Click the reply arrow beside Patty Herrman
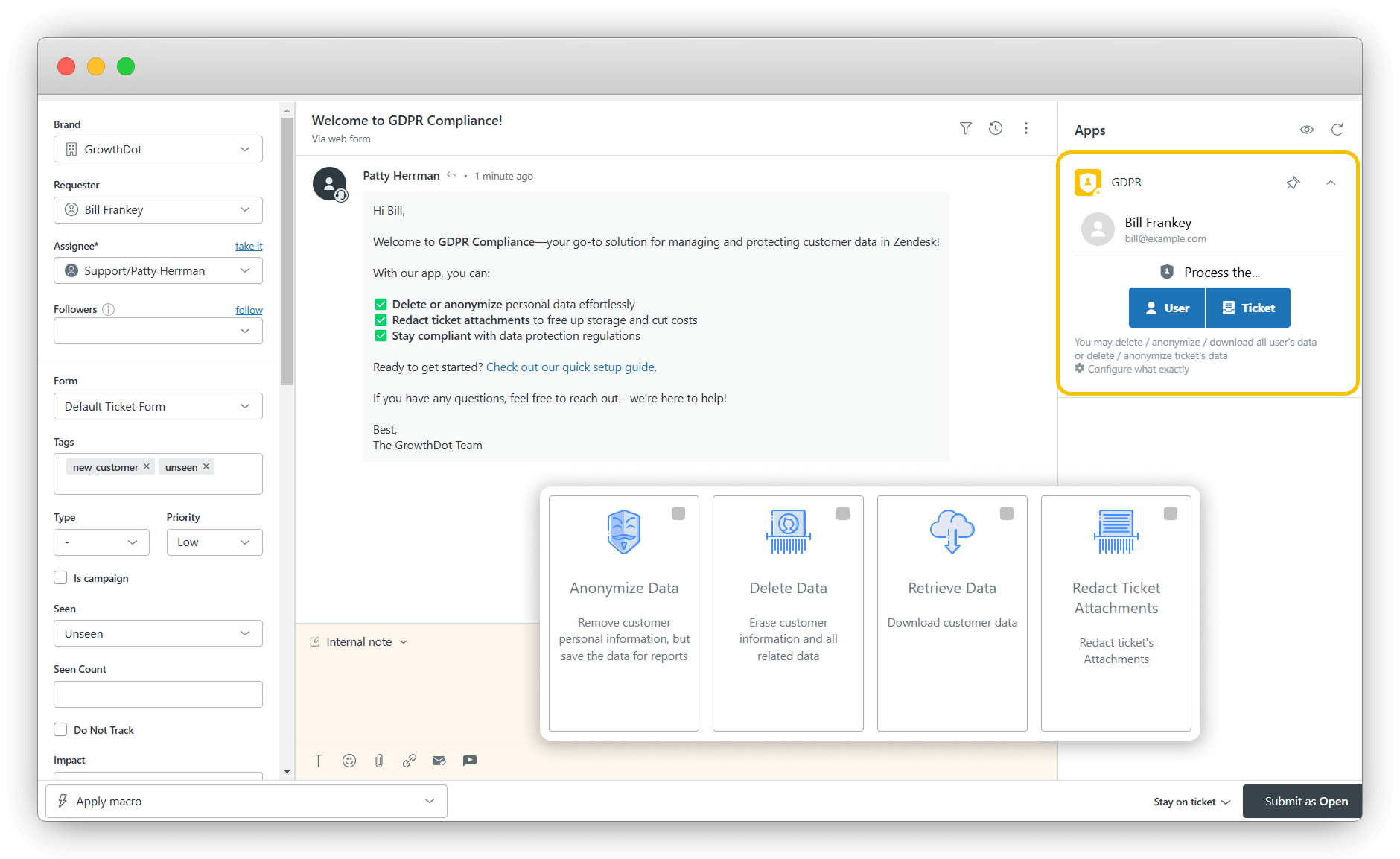Screen dimensions: 1400x859 451,176
